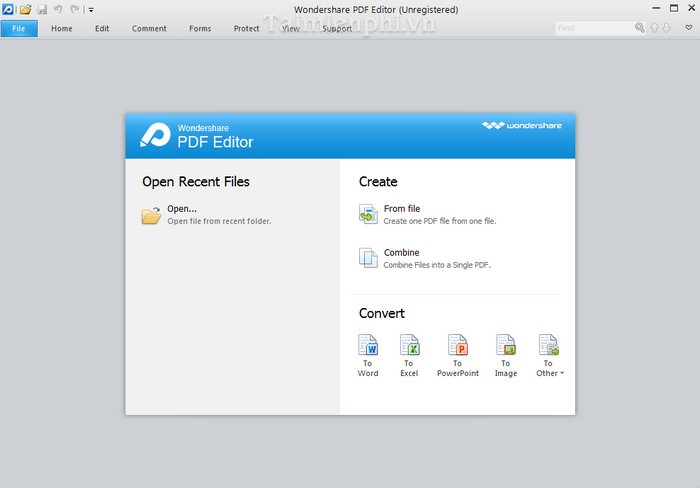700x488 pixels.
Task: Maximize the PDF Editor window
Action: point(674,8)
